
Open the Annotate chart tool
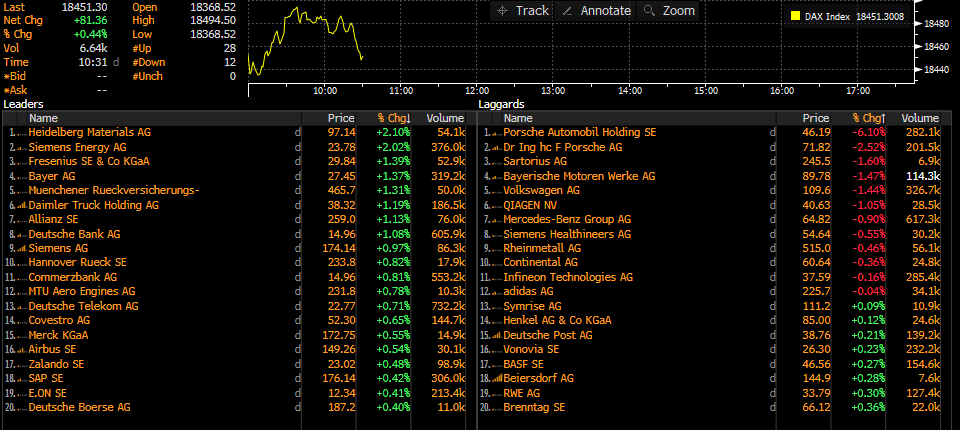pos(596,10)
